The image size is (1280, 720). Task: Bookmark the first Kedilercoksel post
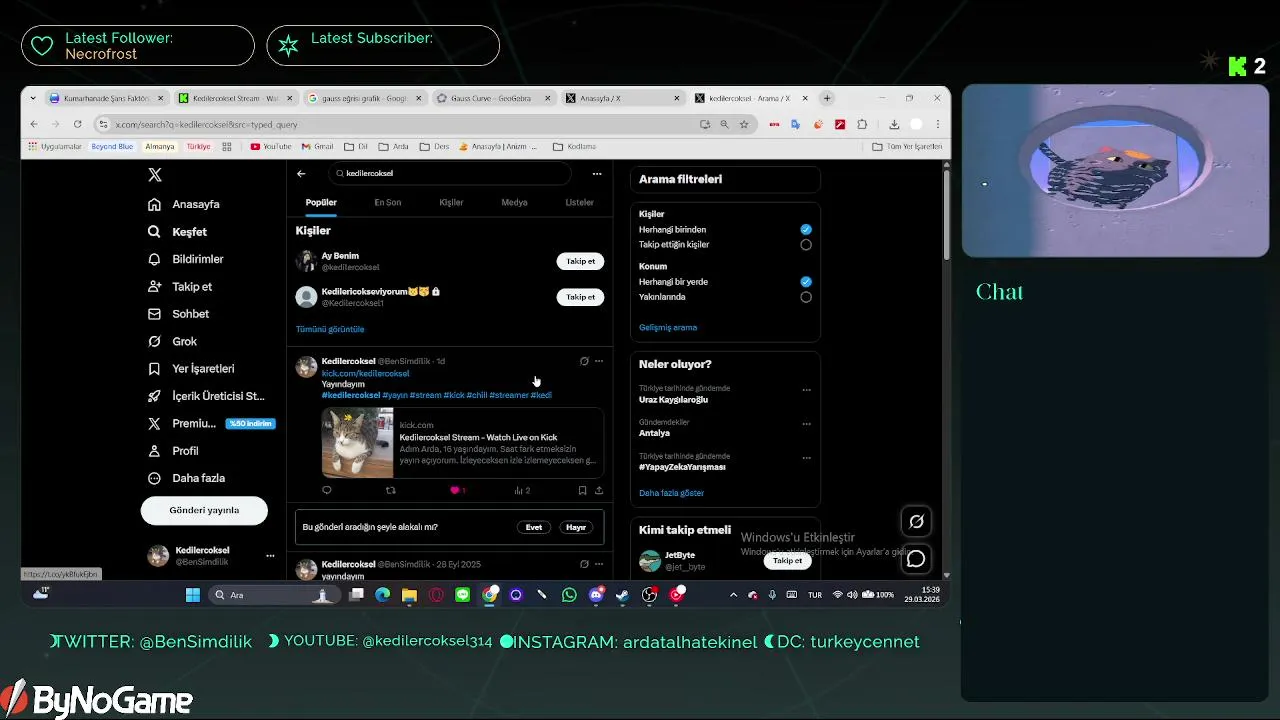click(x=582, y=490)
